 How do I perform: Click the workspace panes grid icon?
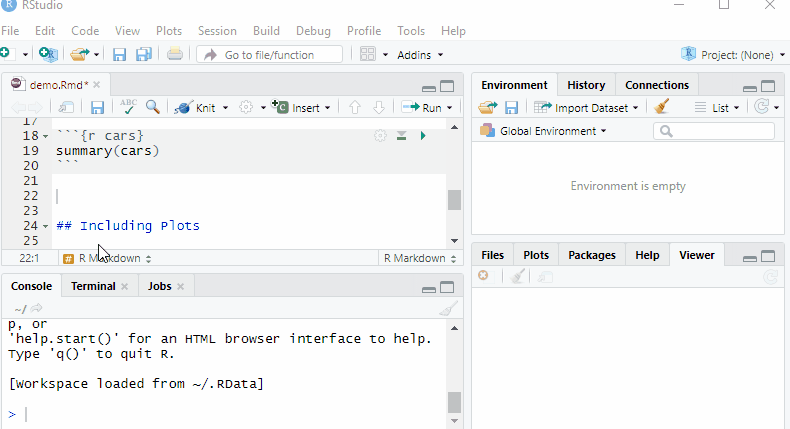pyautogui.click(x=368, y=54)
